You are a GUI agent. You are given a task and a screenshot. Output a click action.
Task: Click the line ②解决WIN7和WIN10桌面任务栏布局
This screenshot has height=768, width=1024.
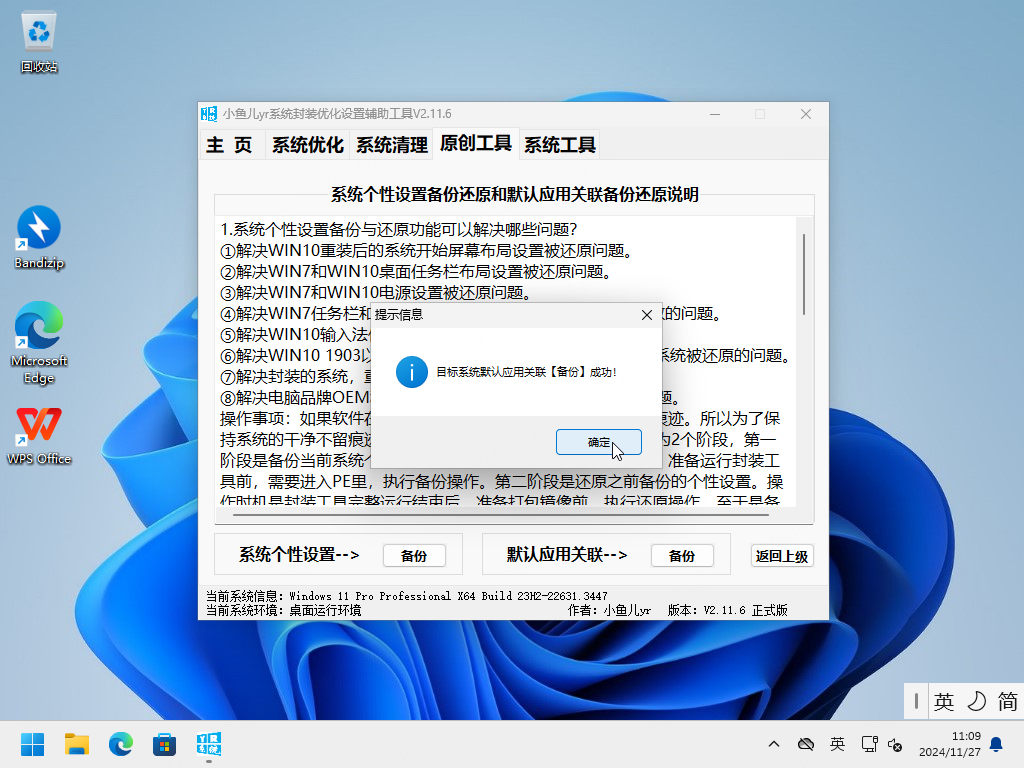click(419, 272)
